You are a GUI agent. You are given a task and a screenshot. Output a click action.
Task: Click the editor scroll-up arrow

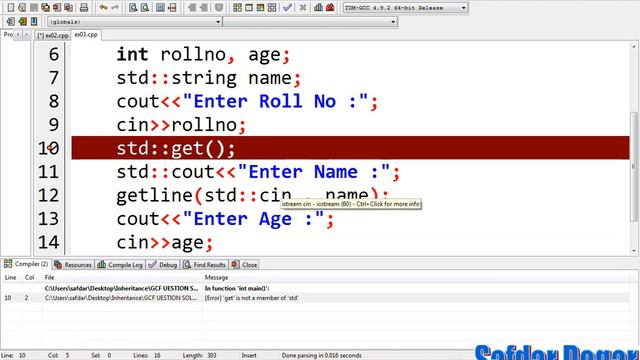(634, 46)
